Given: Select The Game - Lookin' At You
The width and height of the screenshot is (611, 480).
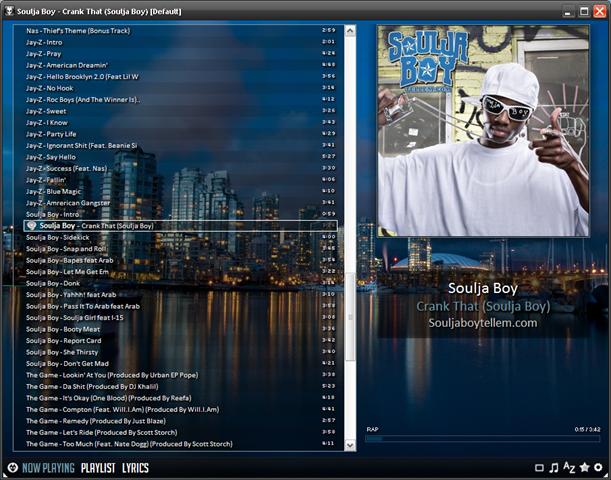Looking at the screenshot, I should click(x=180, y=375).
